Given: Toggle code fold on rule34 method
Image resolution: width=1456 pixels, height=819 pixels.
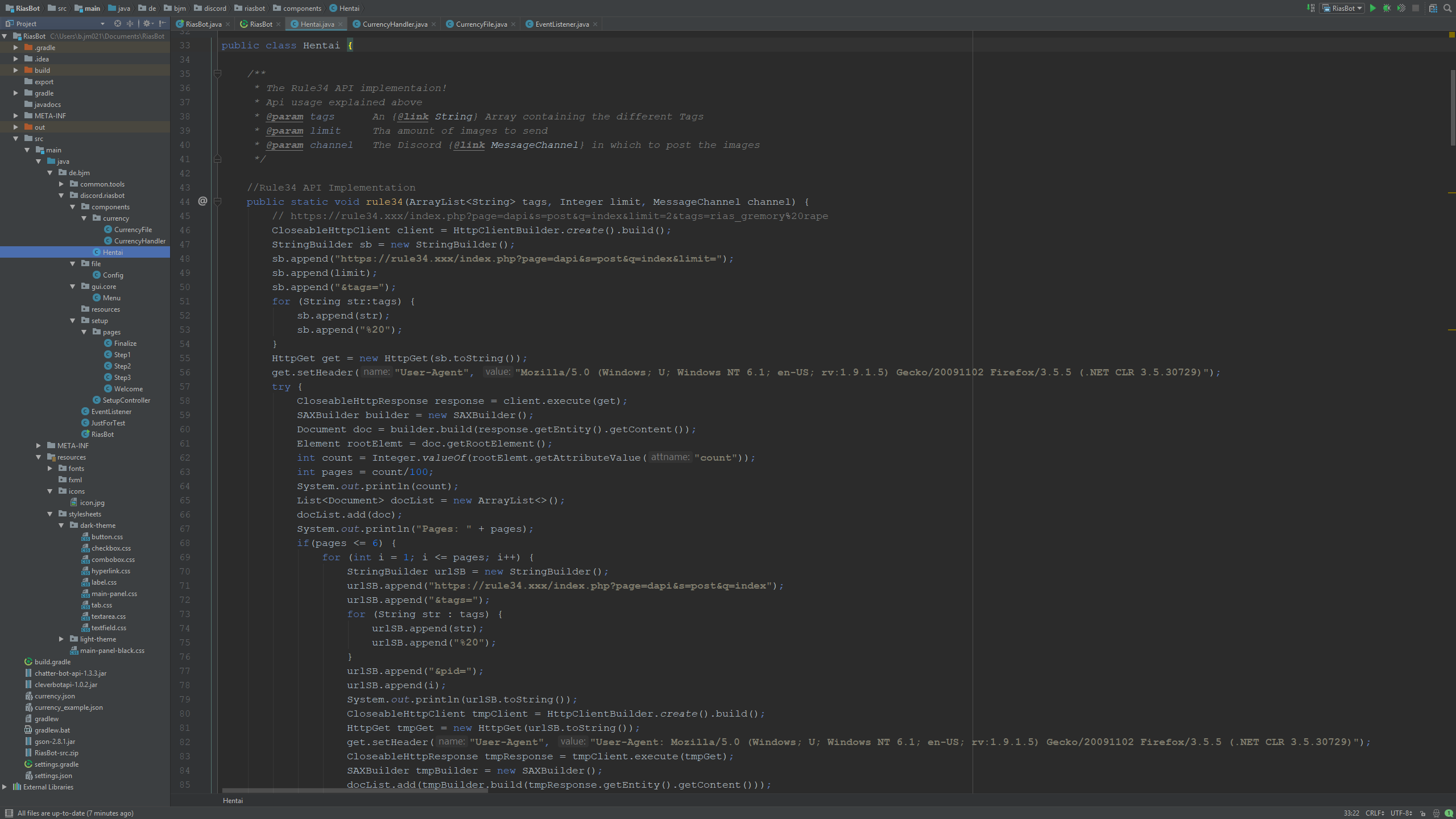Looking at the screenshot, I should tap(217, 201).
